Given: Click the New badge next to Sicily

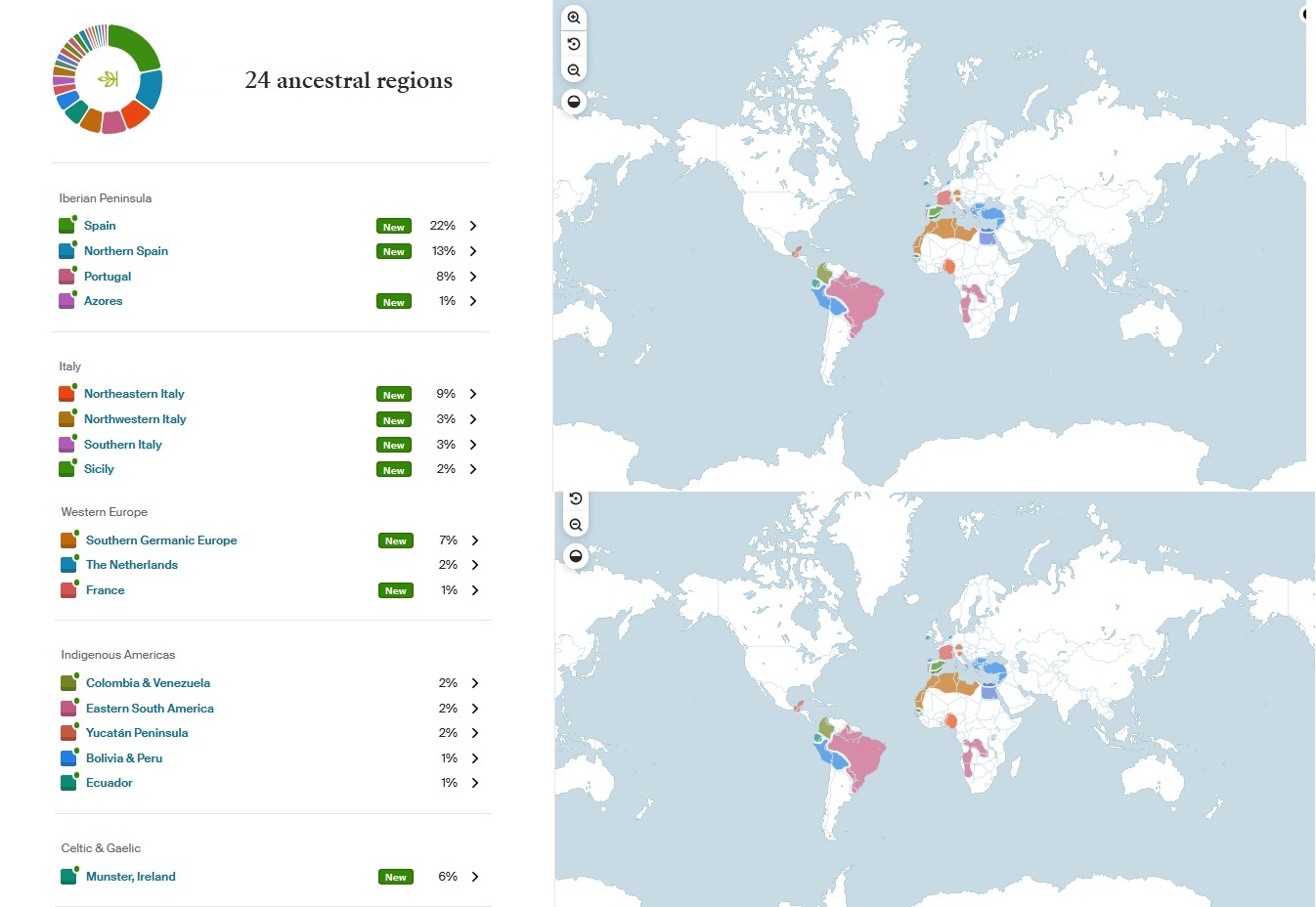Looking at the screenshot, I should 394,470.
